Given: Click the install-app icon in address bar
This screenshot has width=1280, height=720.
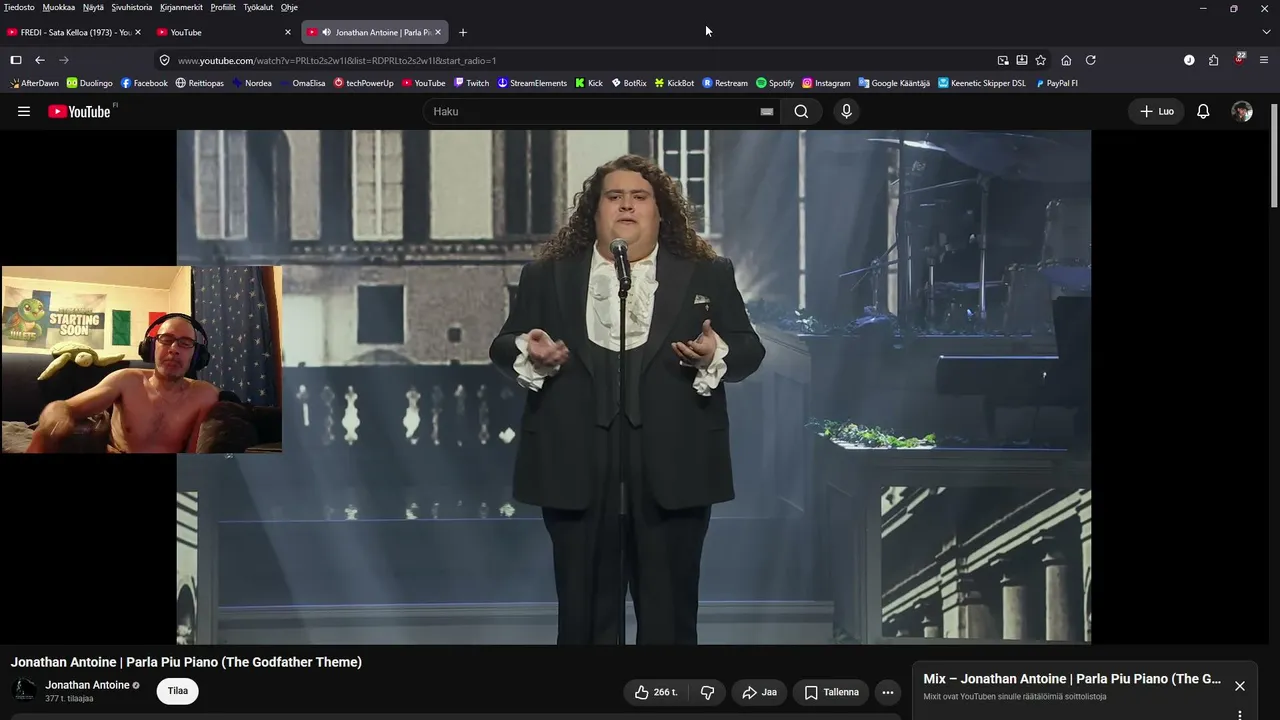Looking at the screenshot, I should tap(1022, 60).
